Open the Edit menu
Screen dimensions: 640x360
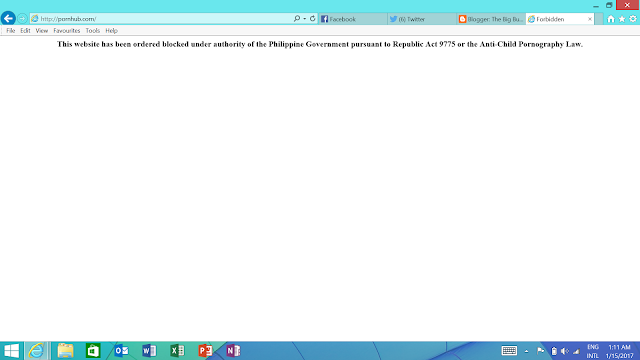point(25,31)
